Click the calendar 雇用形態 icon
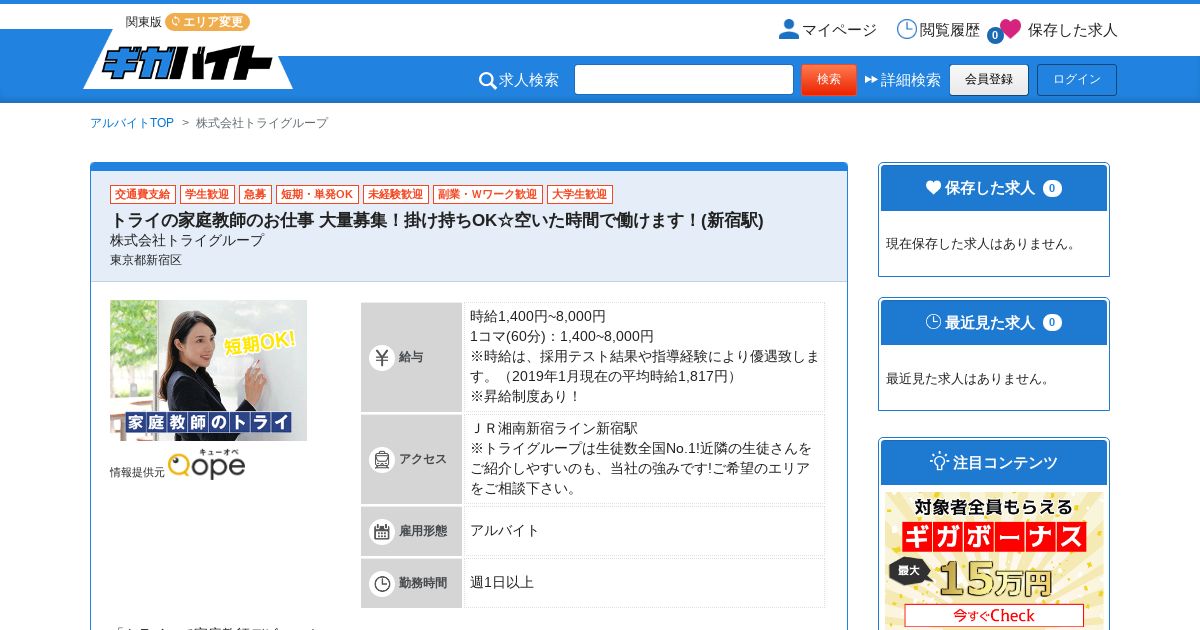This screenshot has width=1200, height=630. coord(382,531)
